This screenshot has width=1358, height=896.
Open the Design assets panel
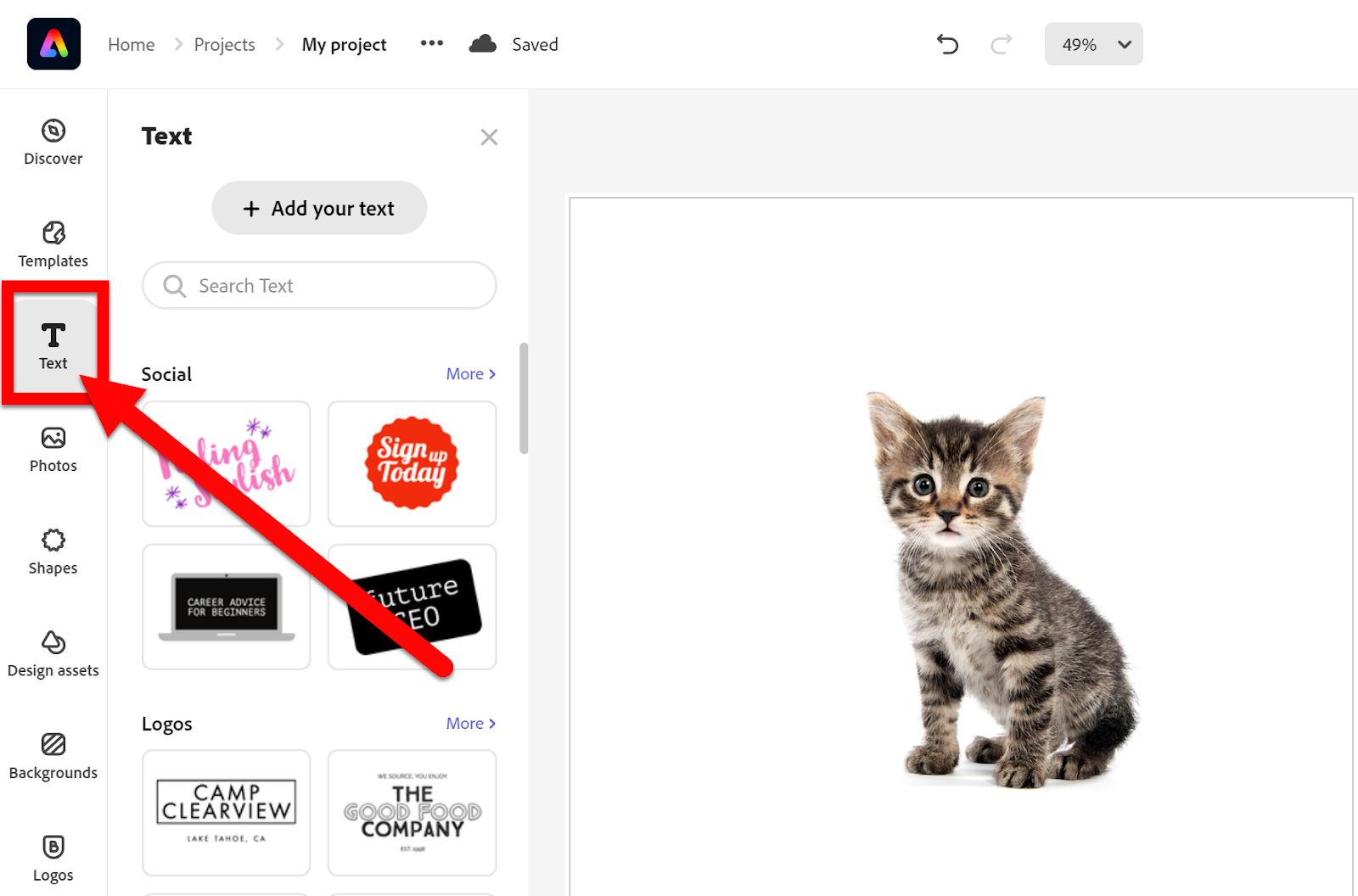[53, 654]
